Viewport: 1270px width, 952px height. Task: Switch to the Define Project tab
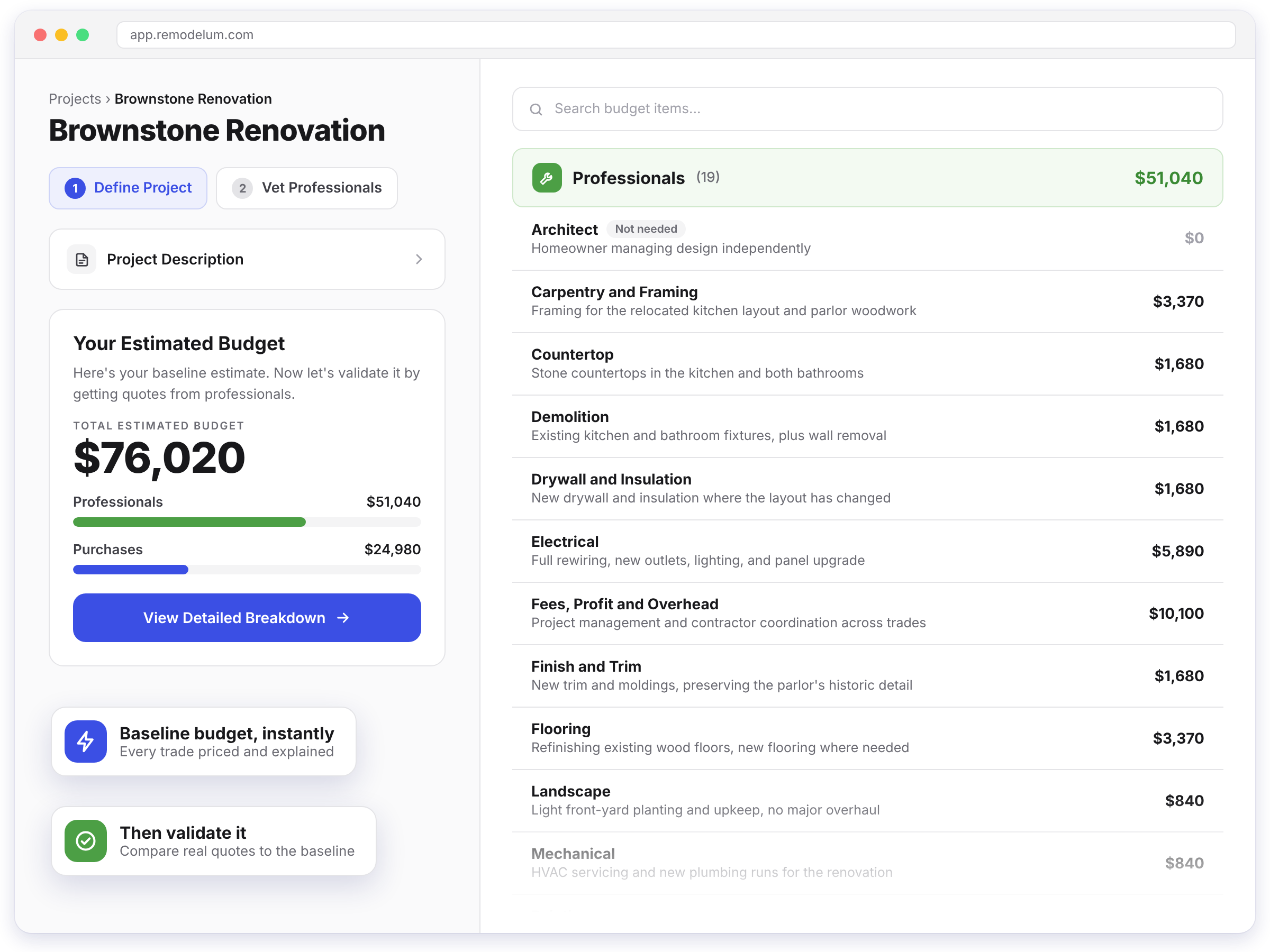[x=128, y=188]
